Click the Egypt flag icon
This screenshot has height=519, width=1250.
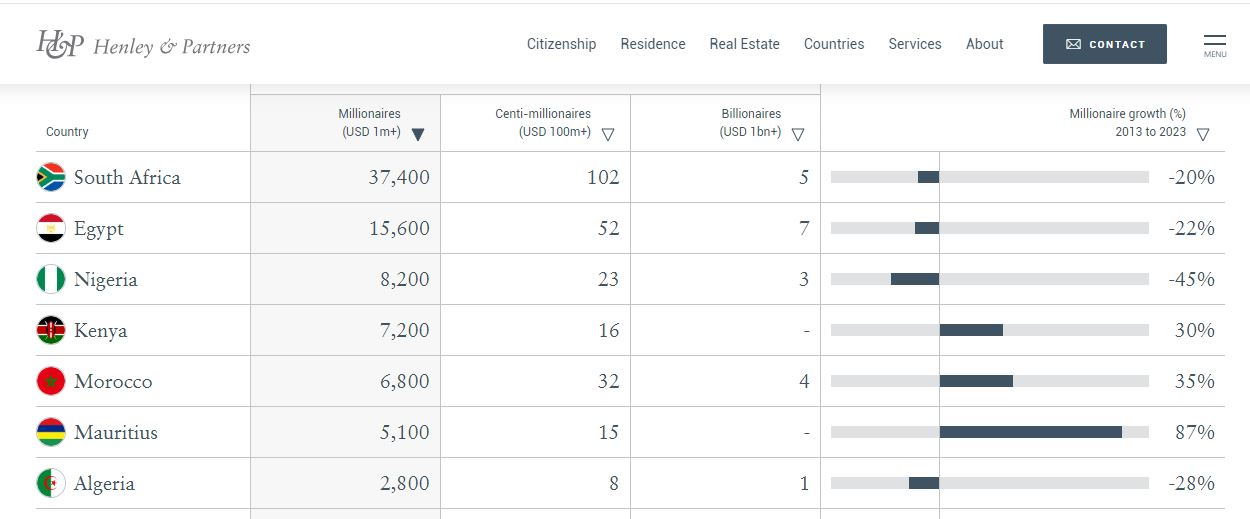click(51, 228)
